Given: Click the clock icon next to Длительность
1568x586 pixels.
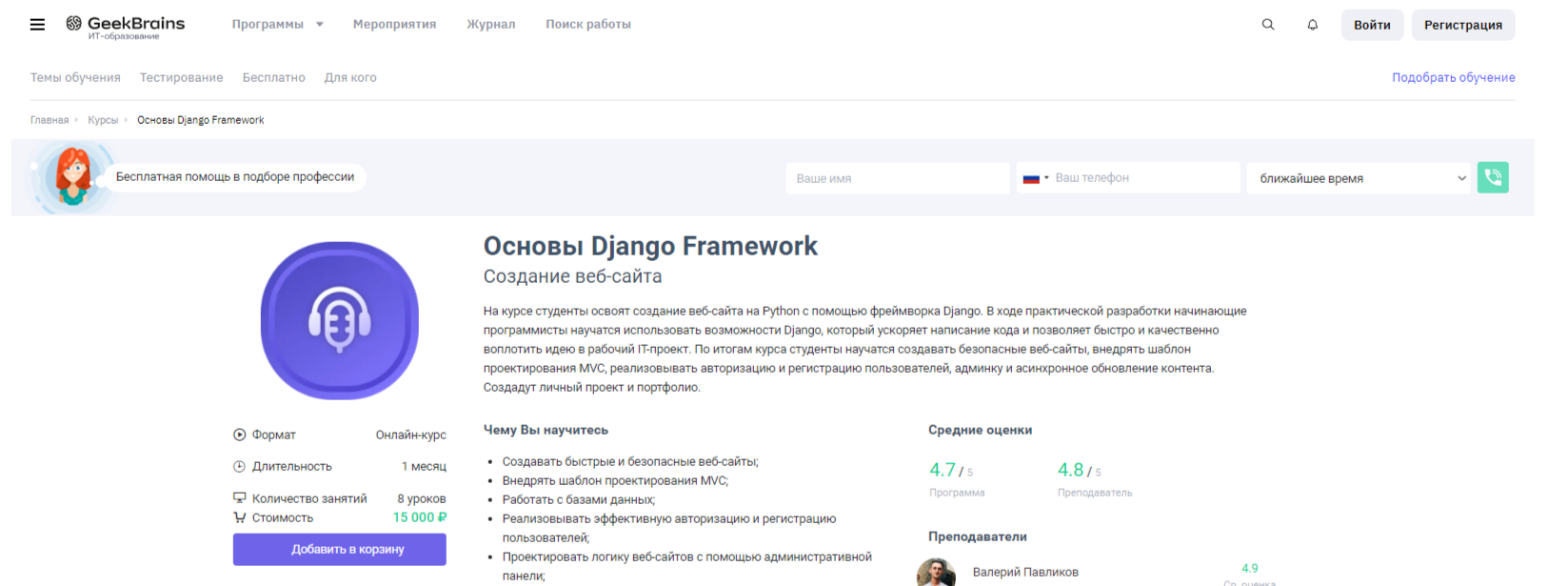Looking at the screenshot, I should point(240,466).
